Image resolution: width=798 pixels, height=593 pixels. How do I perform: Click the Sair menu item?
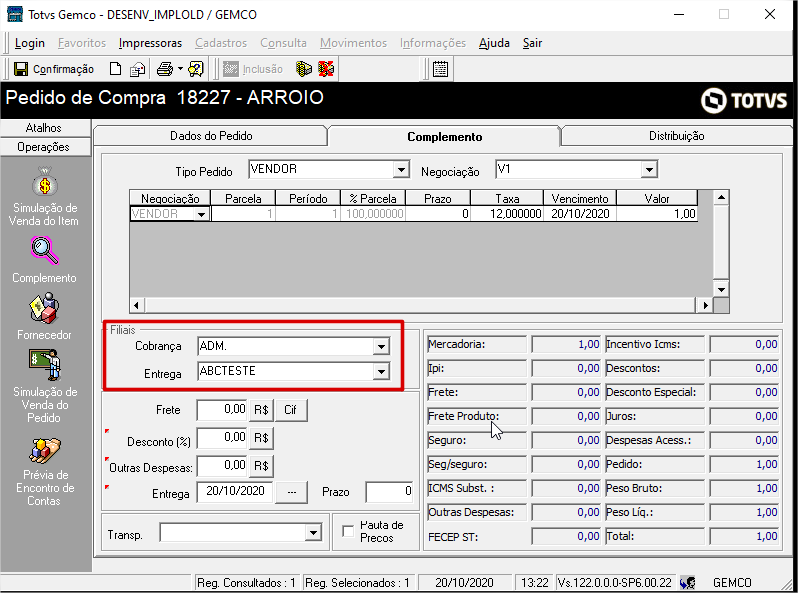532,43
